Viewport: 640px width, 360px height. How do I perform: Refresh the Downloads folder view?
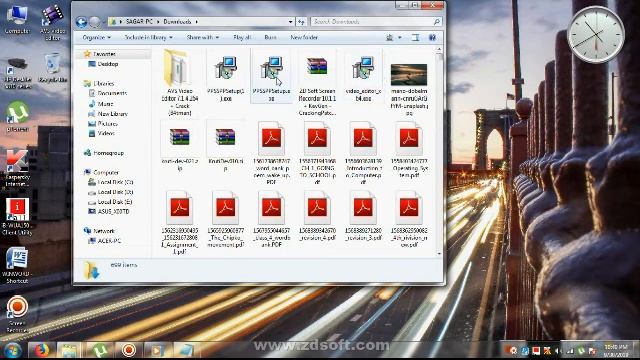(301, 22)
